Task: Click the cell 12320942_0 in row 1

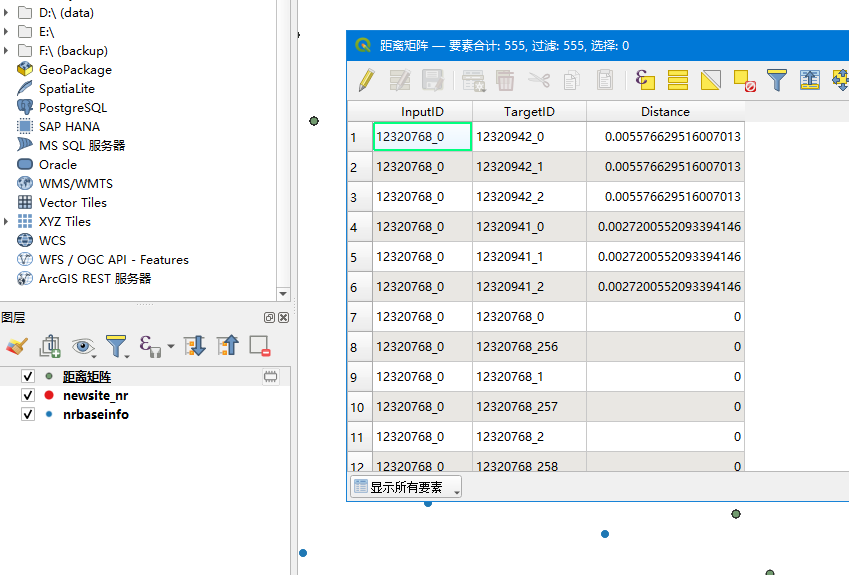Action: [x=529, y=136]
